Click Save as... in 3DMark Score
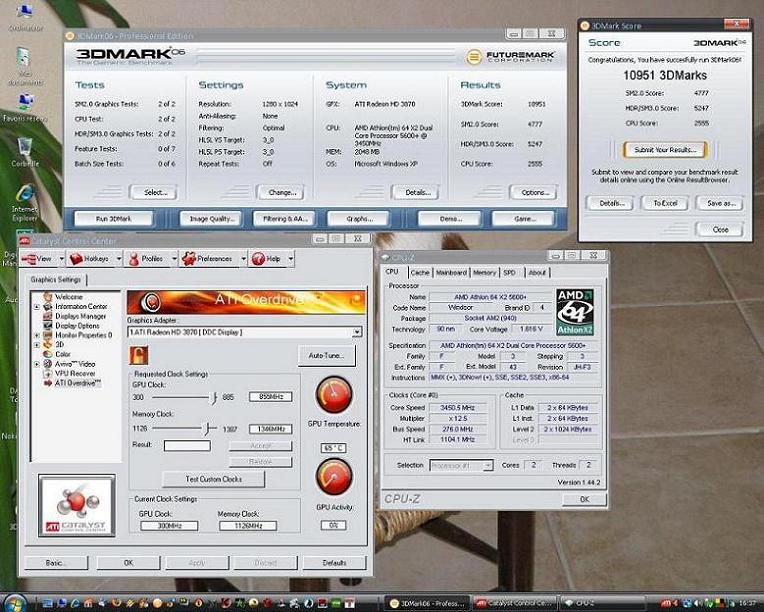The width and height of the screenshot is (764, 612). pos(721,203)
